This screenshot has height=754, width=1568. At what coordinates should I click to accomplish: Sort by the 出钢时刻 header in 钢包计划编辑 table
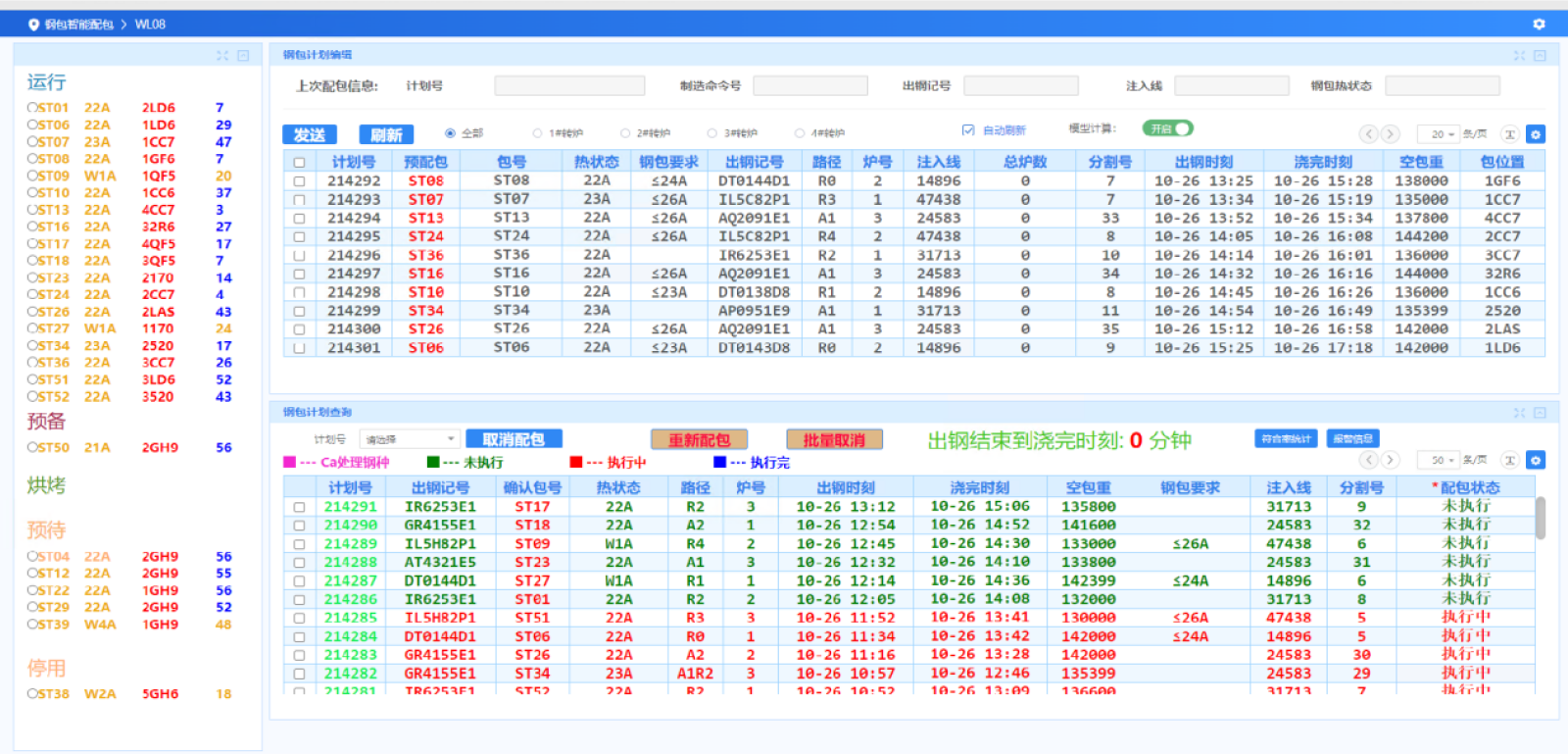1203,162
